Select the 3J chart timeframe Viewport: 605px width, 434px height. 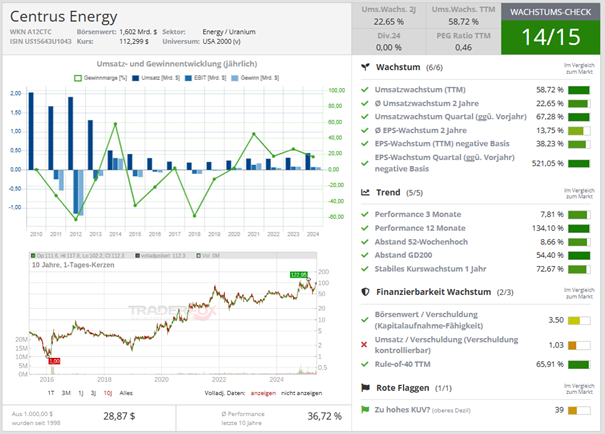click(x=93, y=393)
